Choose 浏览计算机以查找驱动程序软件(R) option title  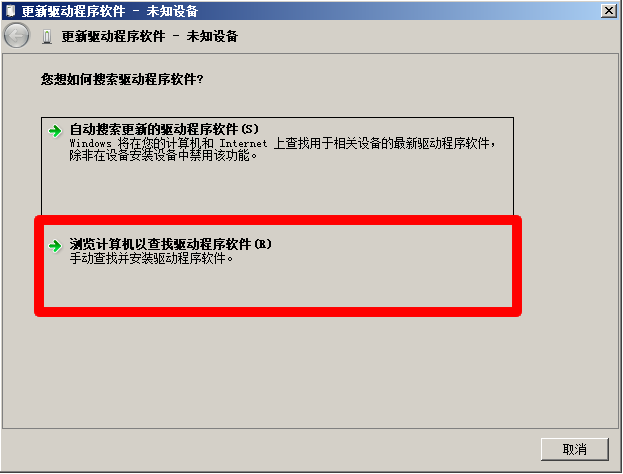click(x=170, y=244)
